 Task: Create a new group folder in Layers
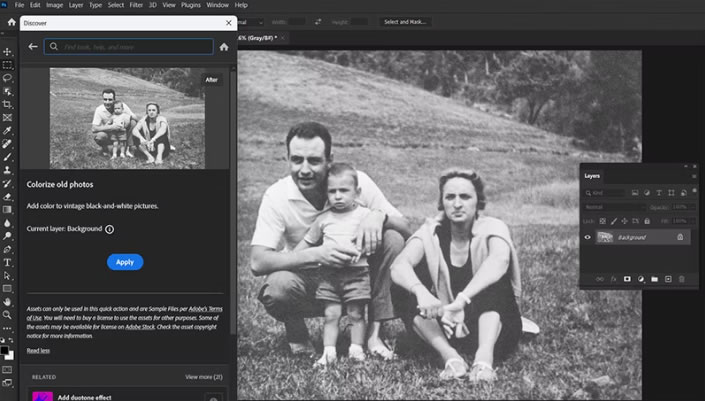(x=654, y=279)
